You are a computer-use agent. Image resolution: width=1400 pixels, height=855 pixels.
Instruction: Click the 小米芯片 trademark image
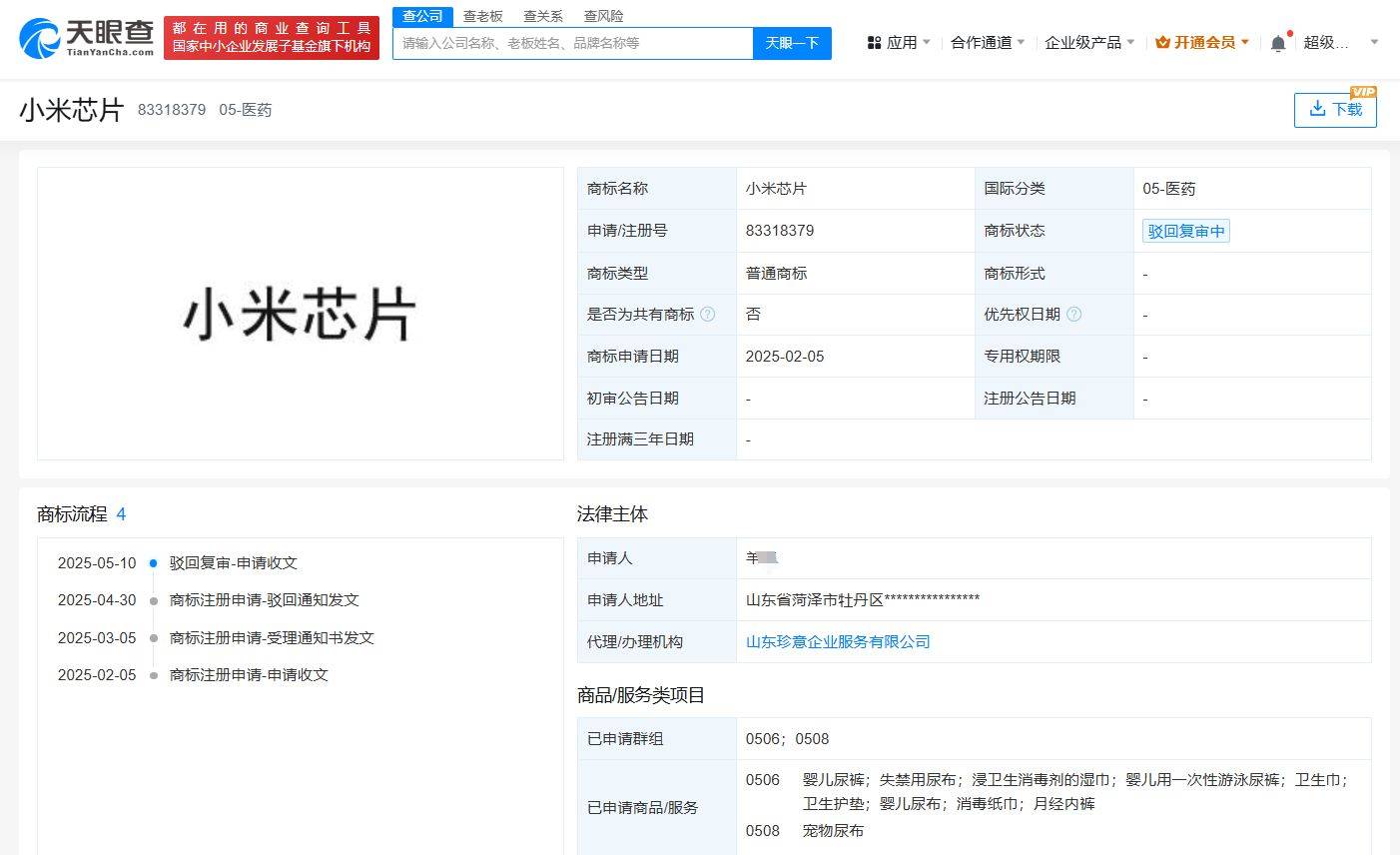[300, 314]
